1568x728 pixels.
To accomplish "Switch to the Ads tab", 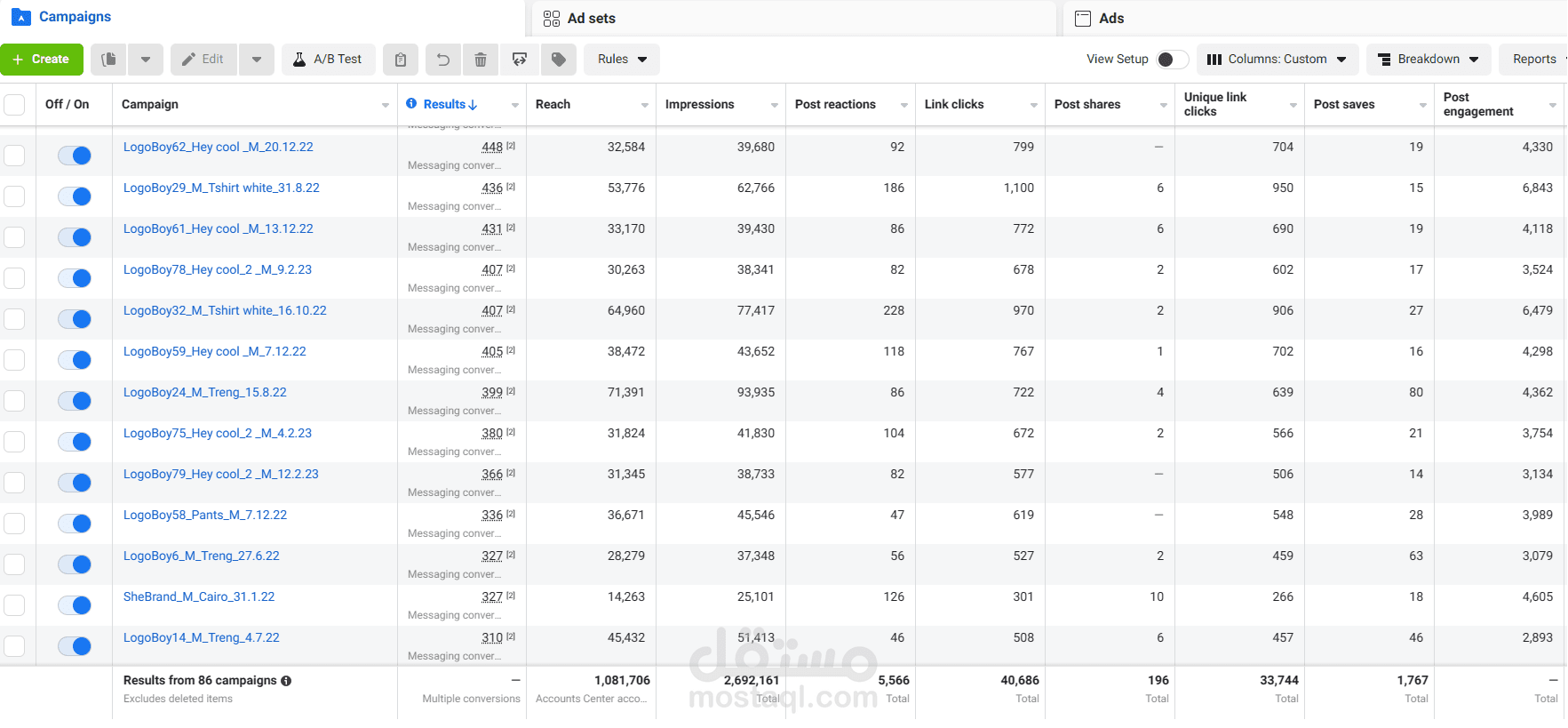I will 1315,19.
